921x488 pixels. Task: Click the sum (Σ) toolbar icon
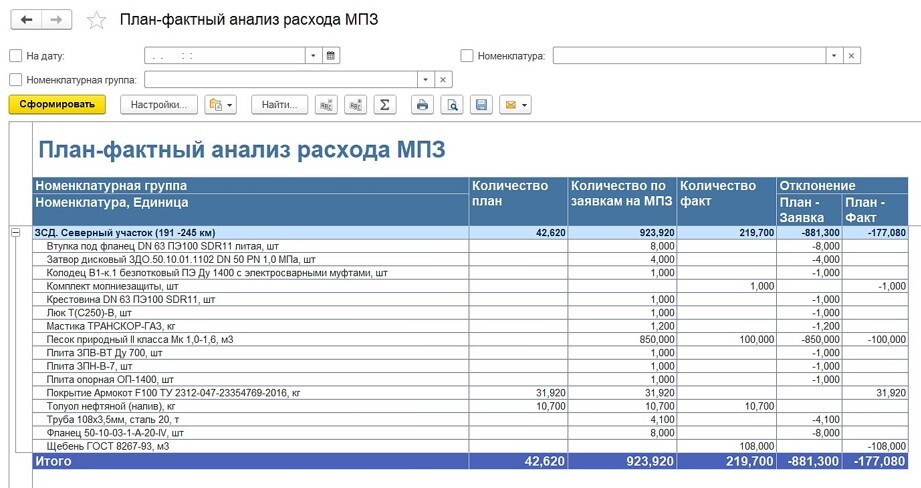(x=385, y=104)
